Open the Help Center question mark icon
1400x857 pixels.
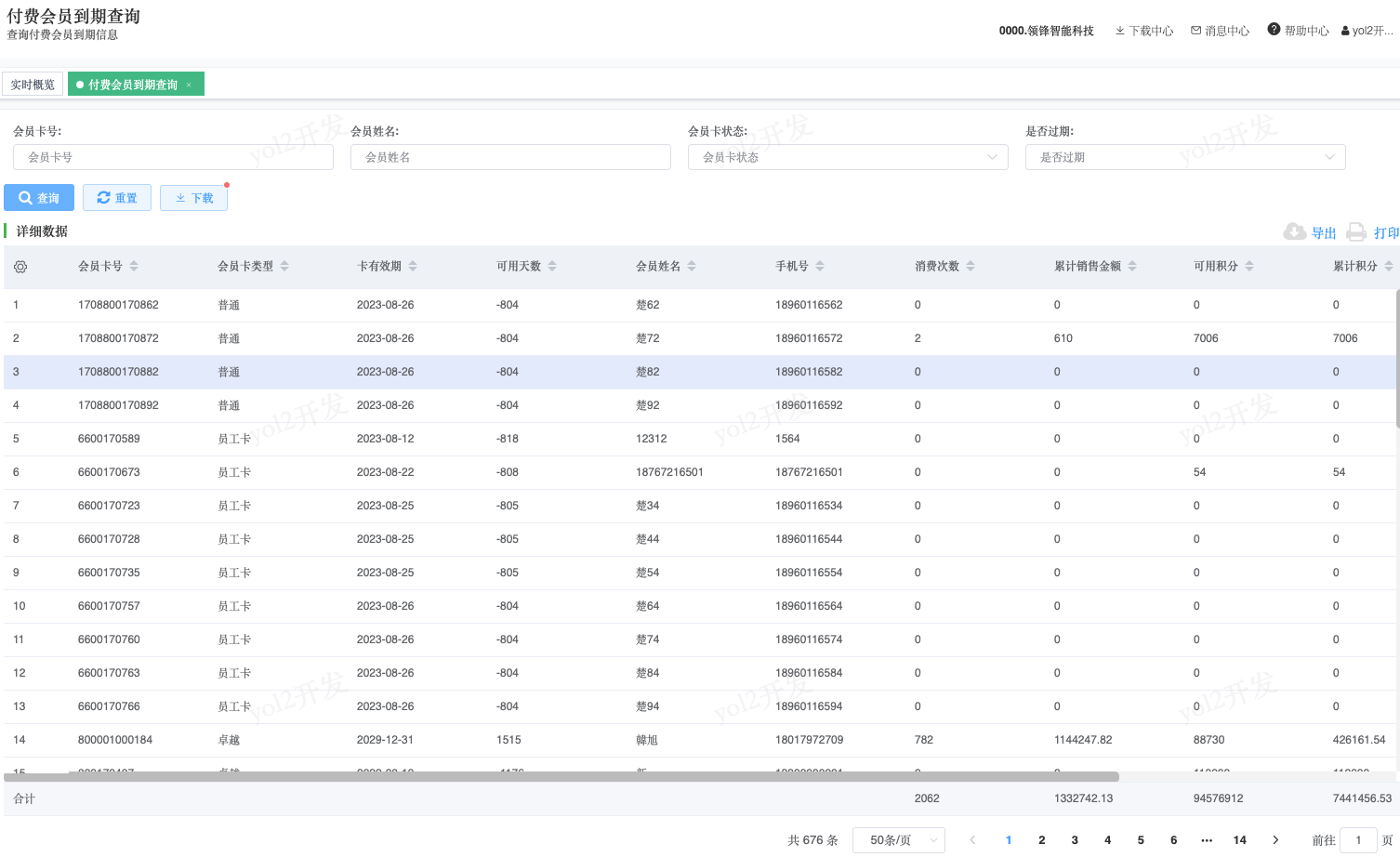click(x=1274, y=30)
